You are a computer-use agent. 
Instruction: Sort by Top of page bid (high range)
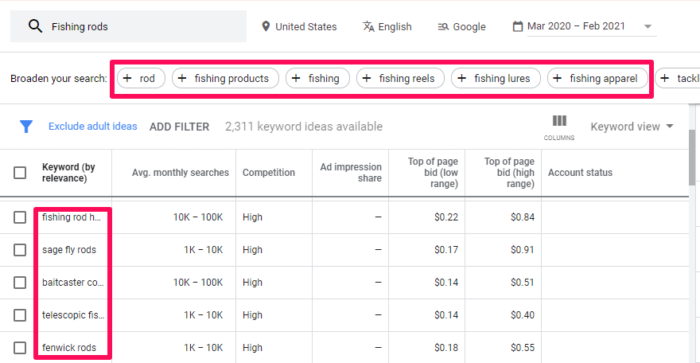coord(509,172)
